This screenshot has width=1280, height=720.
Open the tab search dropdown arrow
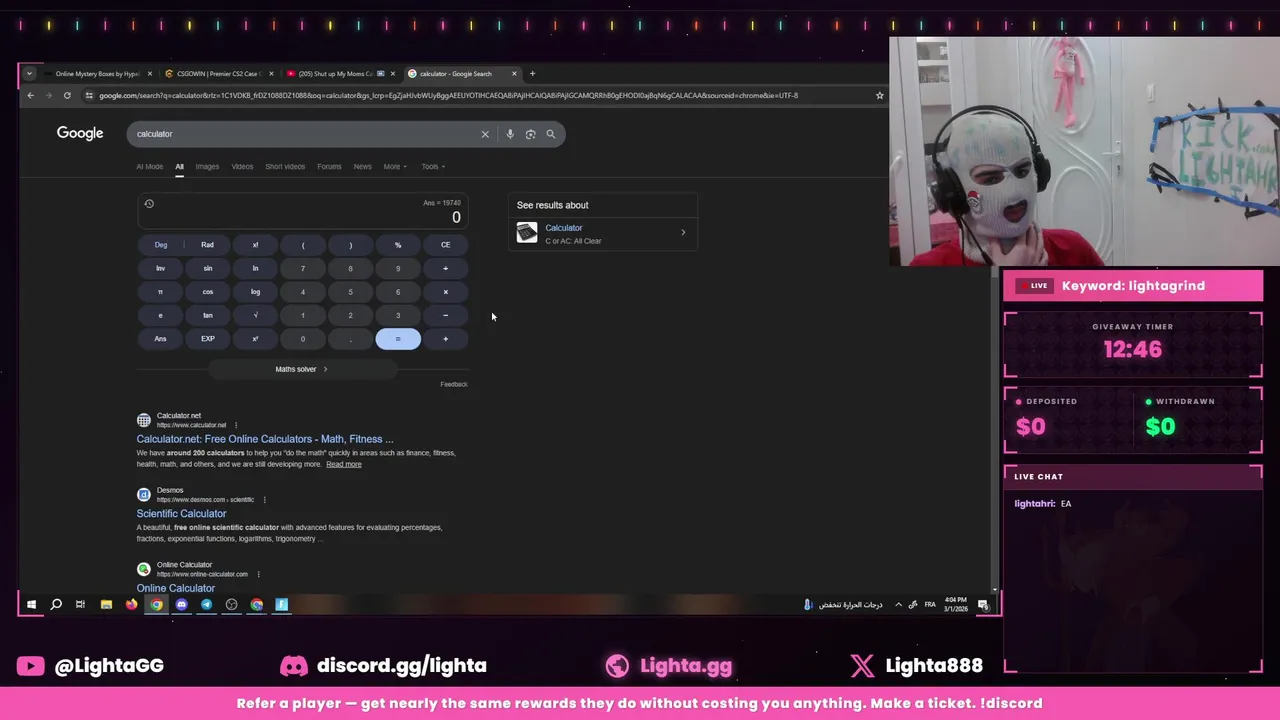coord(29,74)
